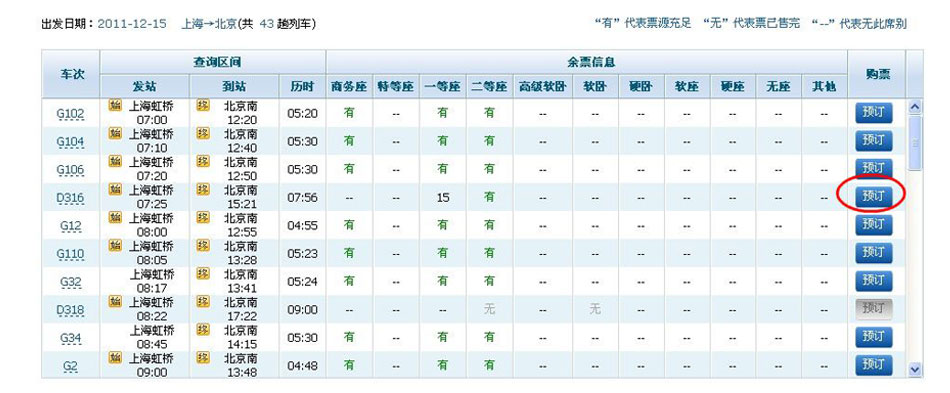Click the scrollbar up arrow
Image resolution: width=950 pixels, height=393 pixels.
coord(915,106)
